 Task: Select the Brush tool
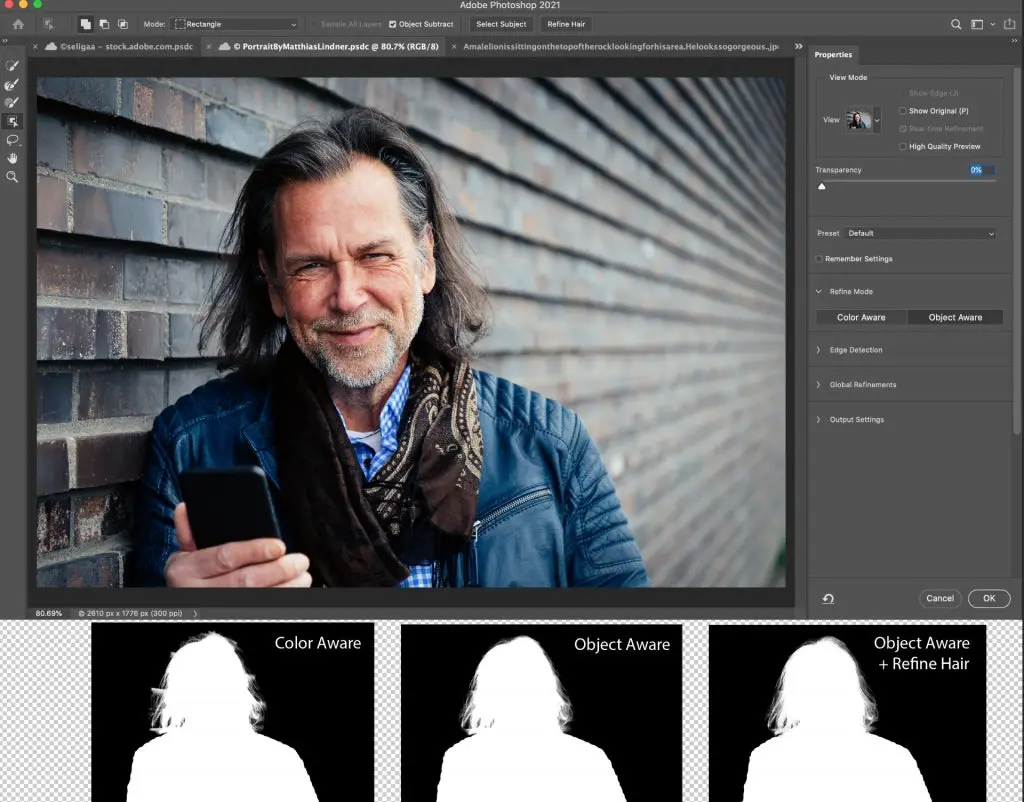click(12, 102)
